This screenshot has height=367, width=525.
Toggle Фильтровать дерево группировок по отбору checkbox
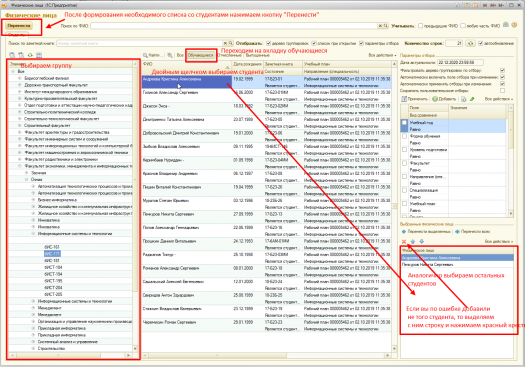[502, 70]
